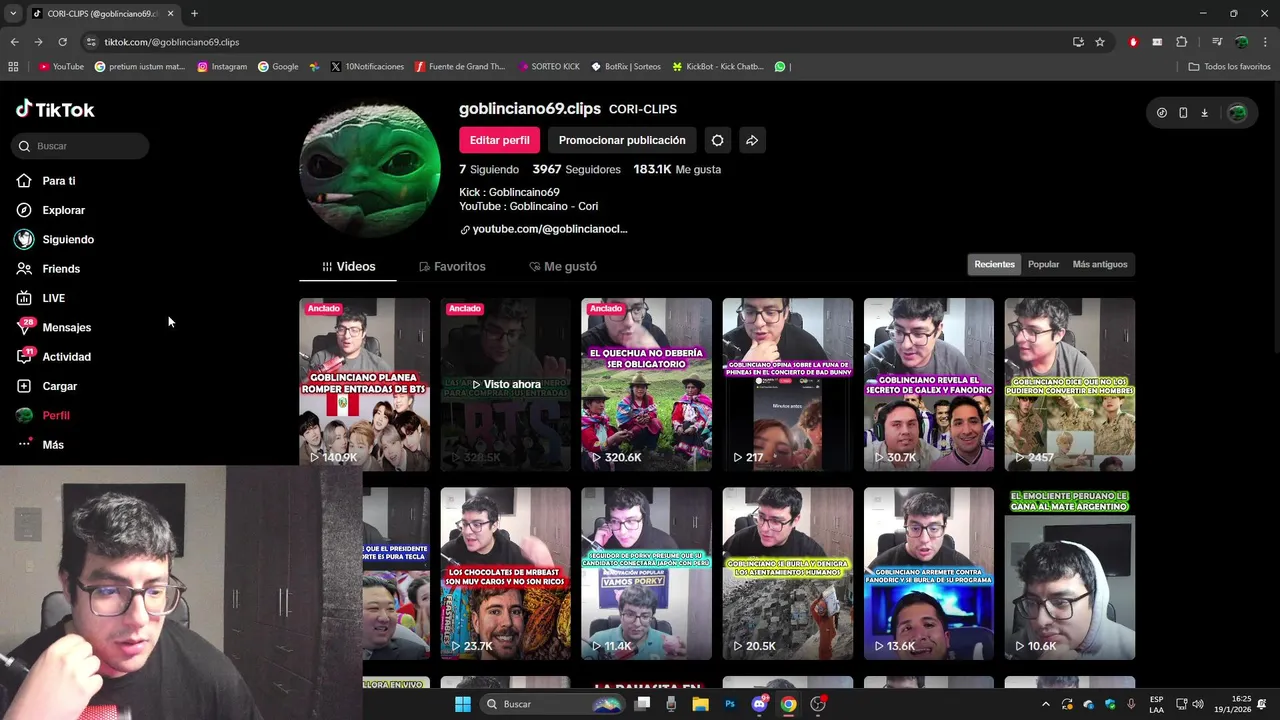Open the video with 217 views
Viewport: 1280px width, 720px height.
point(787,384)
